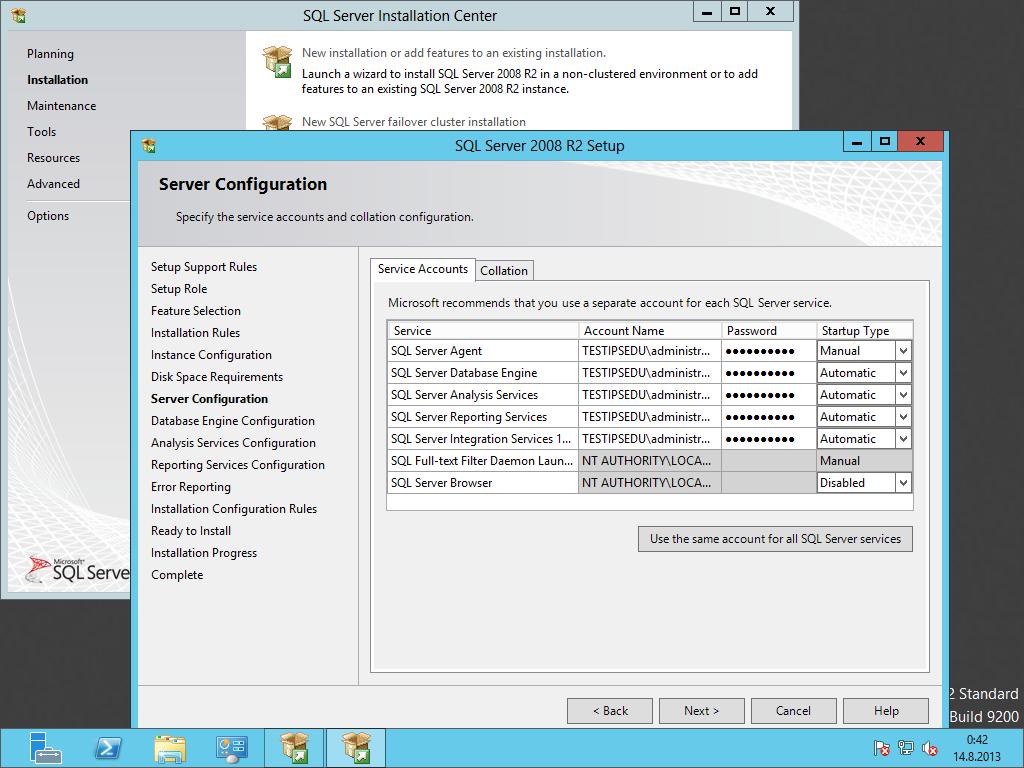Select the active SQL Server Setup taskbar item
Screen dimensions: 1024x768
(x=356, y=748)
